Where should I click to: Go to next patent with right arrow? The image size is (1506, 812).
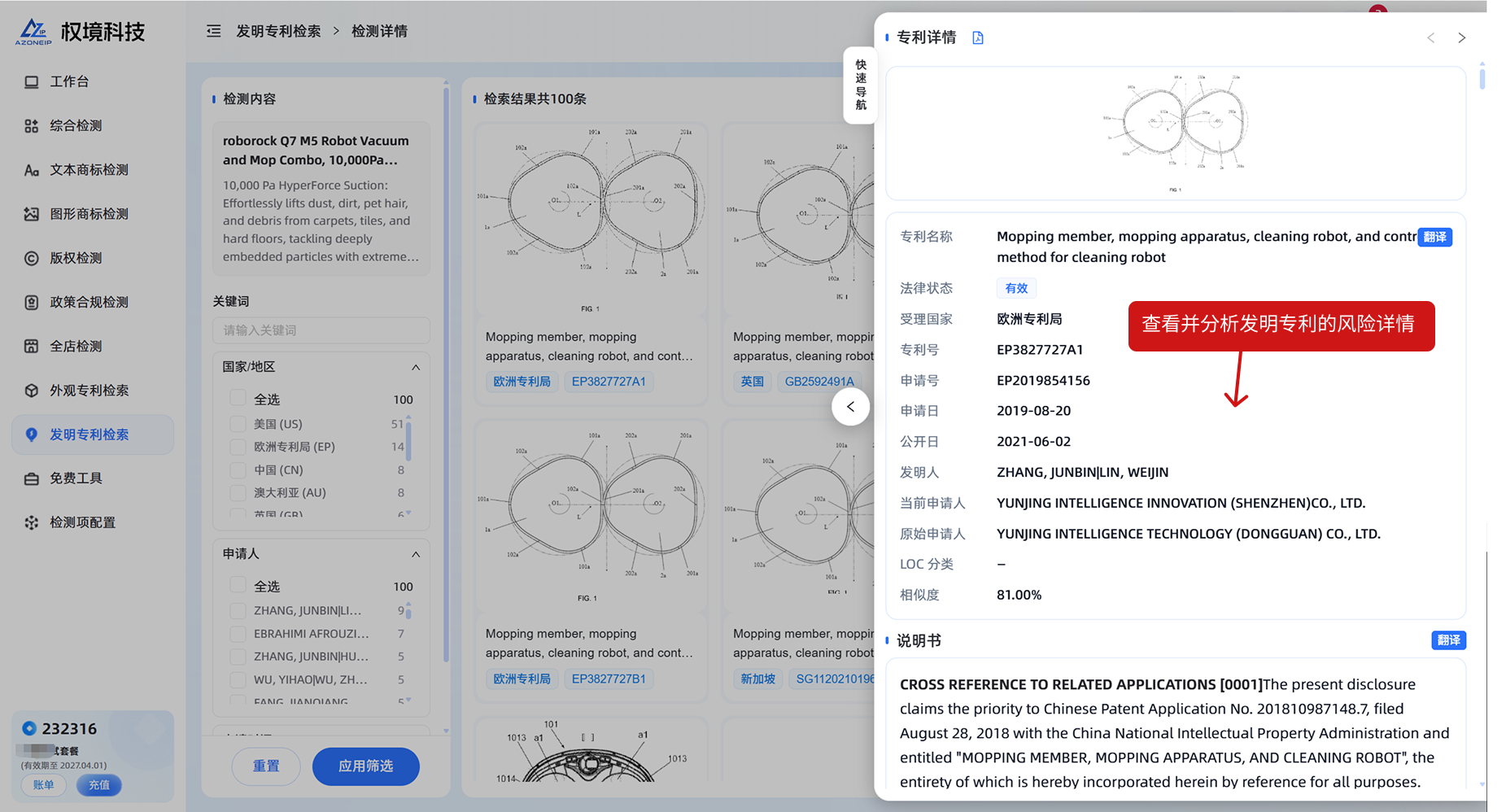coord(1462,37)
